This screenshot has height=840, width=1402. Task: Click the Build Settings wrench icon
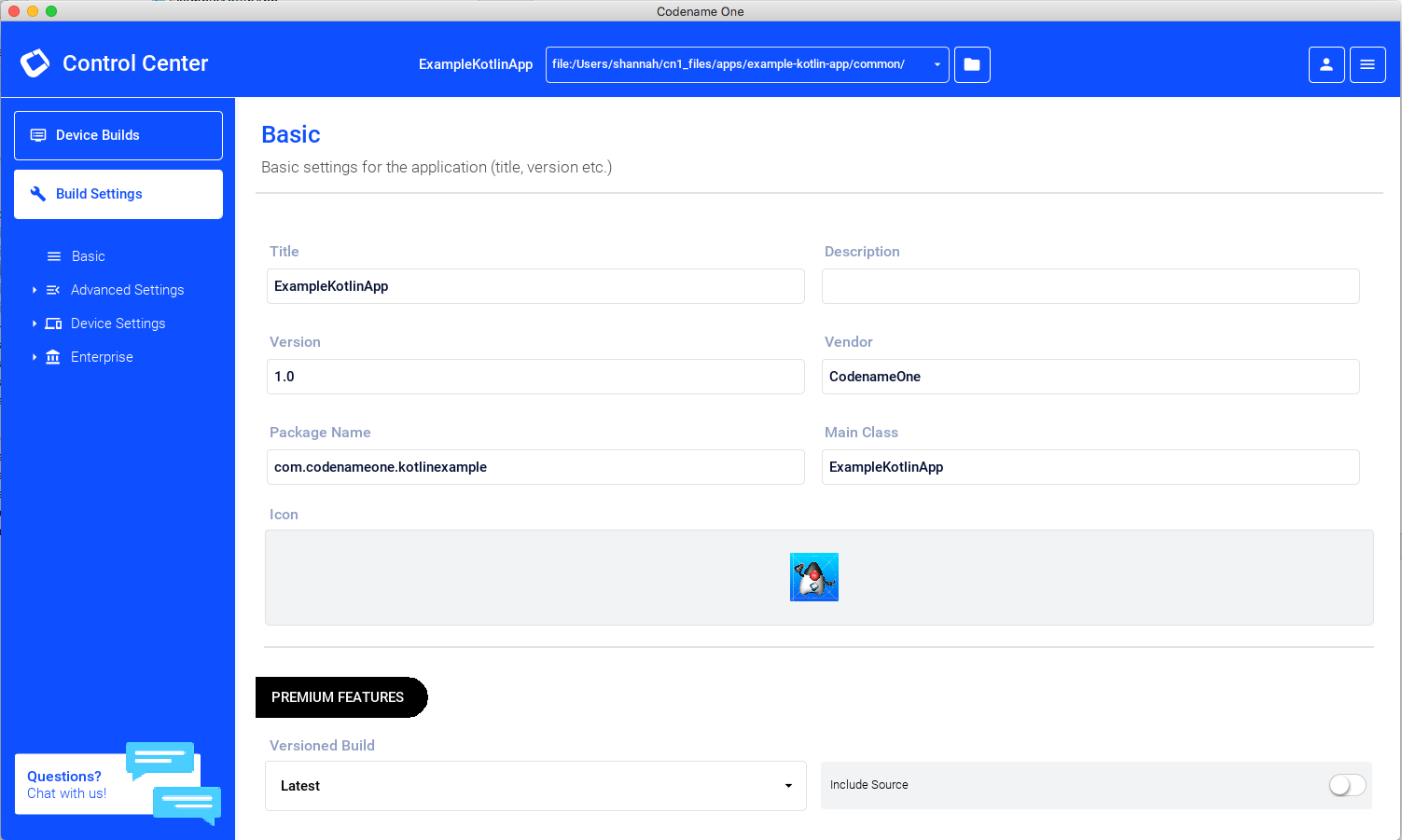tap(38, 194)
